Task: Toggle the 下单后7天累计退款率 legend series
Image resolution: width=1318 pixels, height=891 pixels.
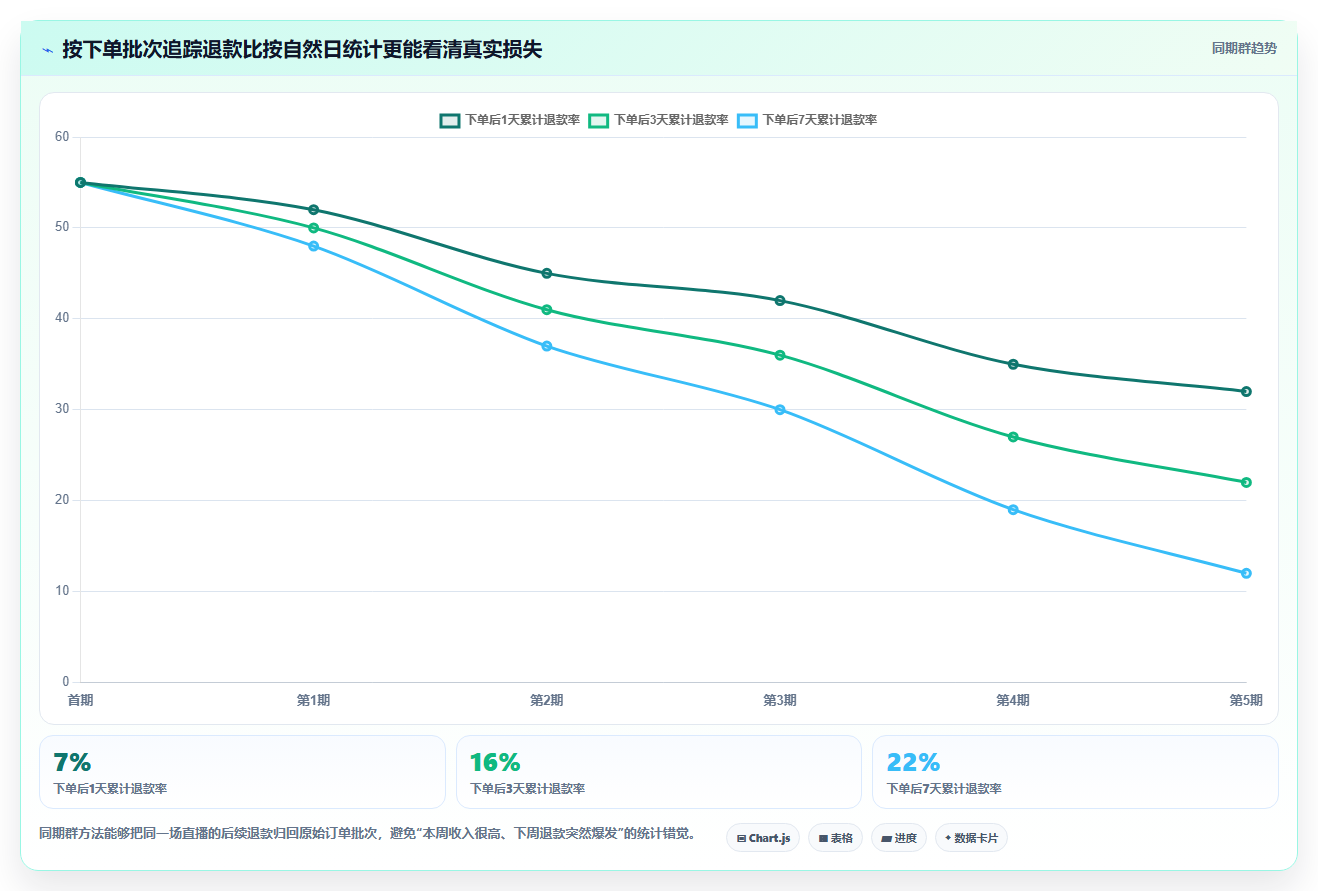Action: coord(807,120)
